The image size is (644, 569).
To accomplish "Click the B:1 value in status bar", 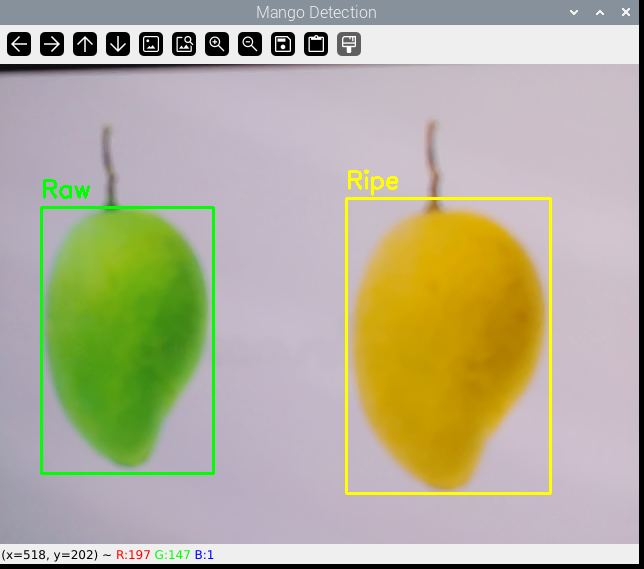I will coord(204,555).
